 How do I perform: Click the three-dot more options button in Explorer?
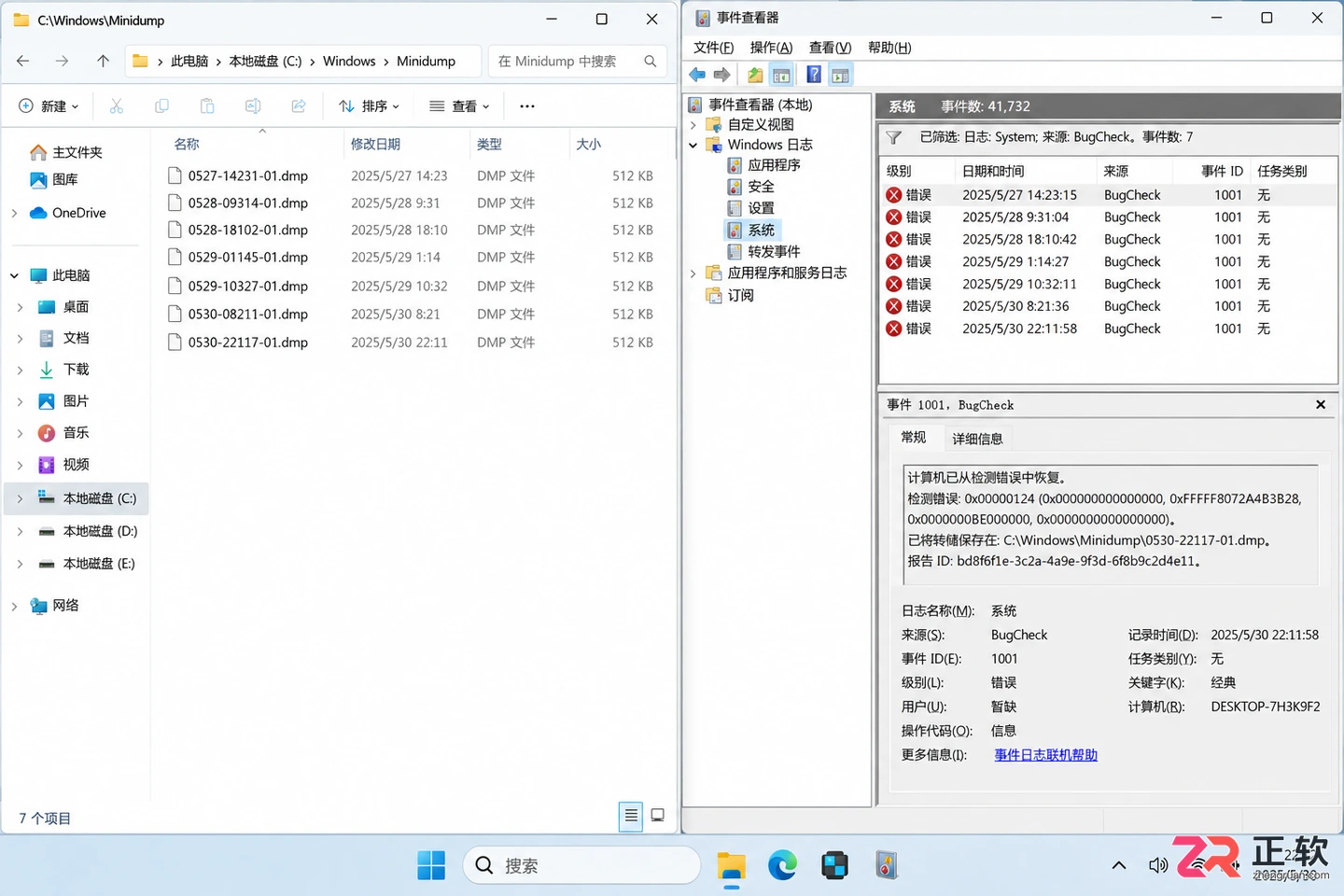click(527, 106)
